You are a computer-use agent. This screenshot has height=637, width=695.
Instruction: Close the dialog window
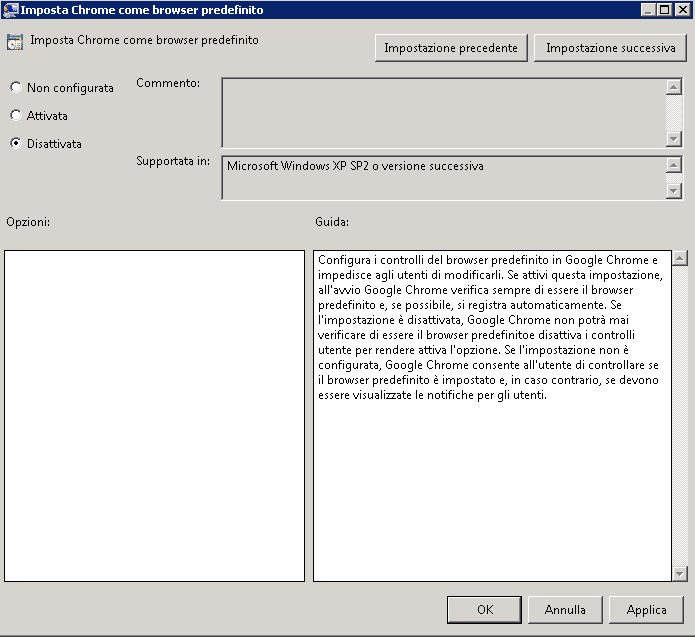(683, 10)
